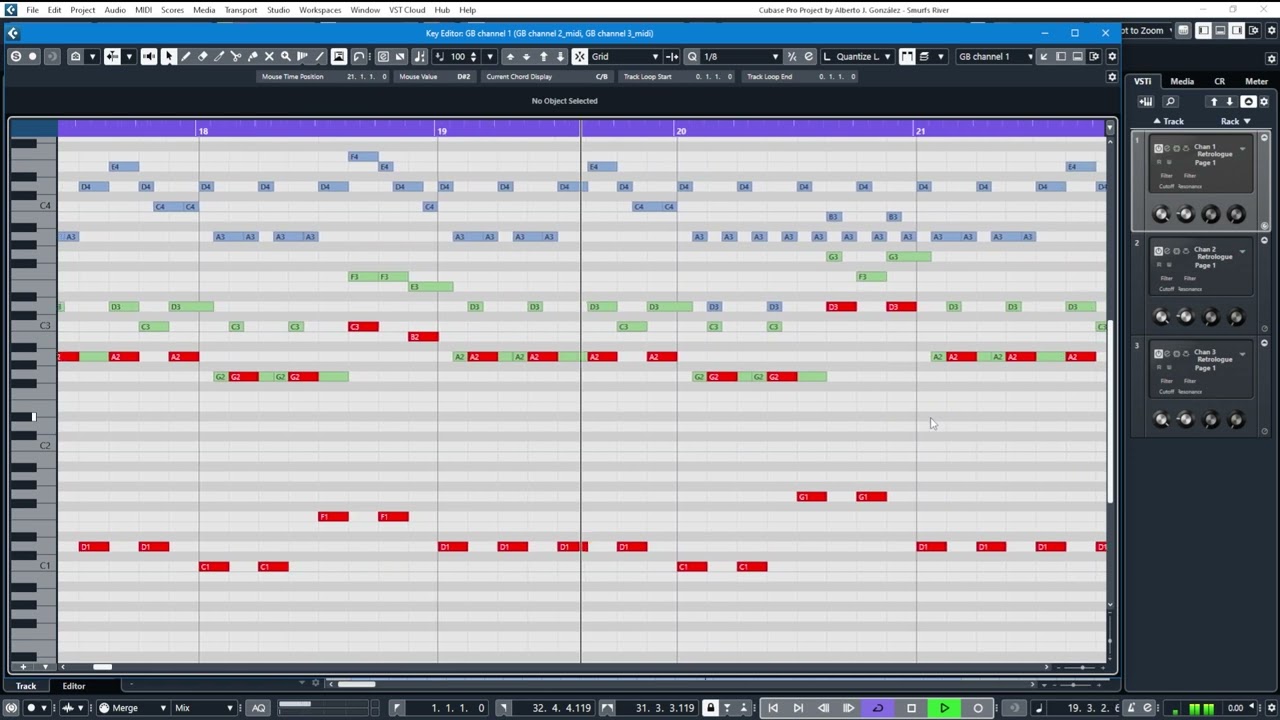
Task: Switch to Media tab in right zone
Action: click(x=1182, y=81)
